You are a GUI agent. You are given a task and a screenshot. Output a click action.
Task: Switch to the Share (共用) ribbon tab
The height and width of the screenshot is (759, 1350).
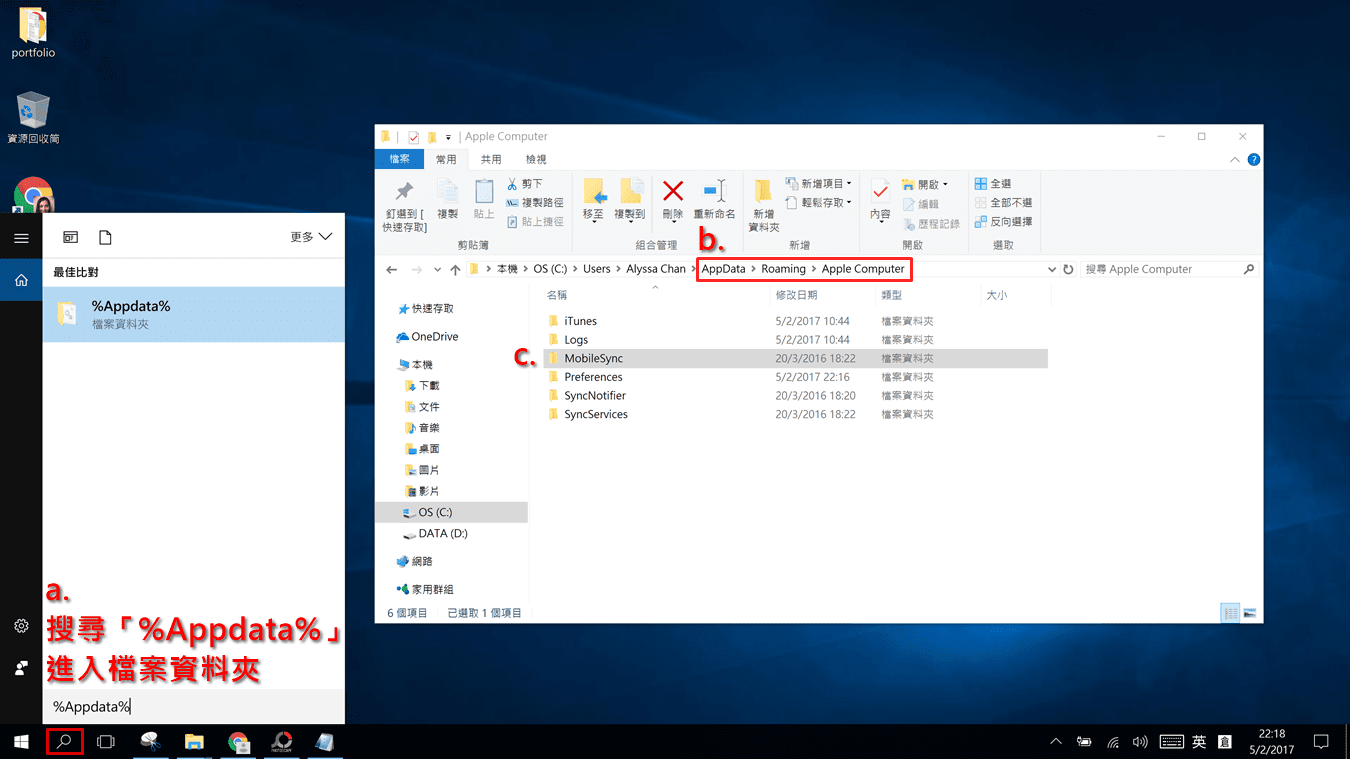[x=491, y=159]
